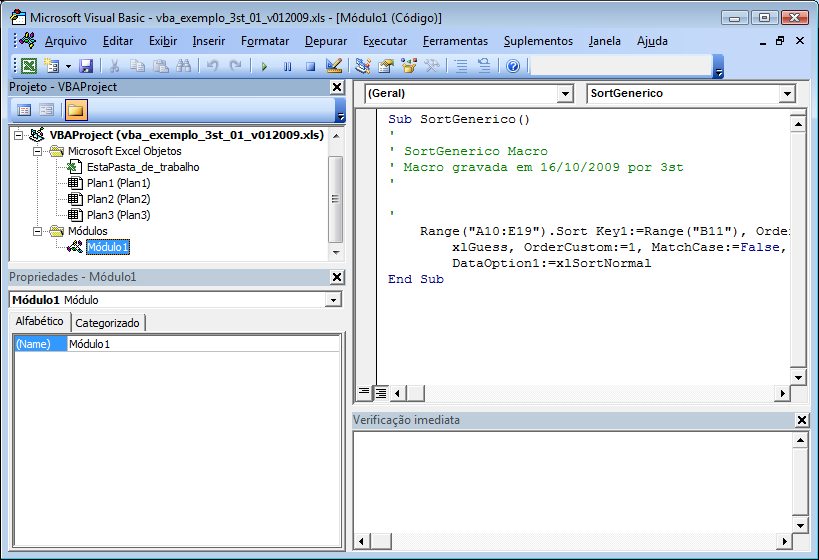Select Plan1 (Plan1) sheet object
This screenshot has width=819, height=560.
(x=119, y=183)
